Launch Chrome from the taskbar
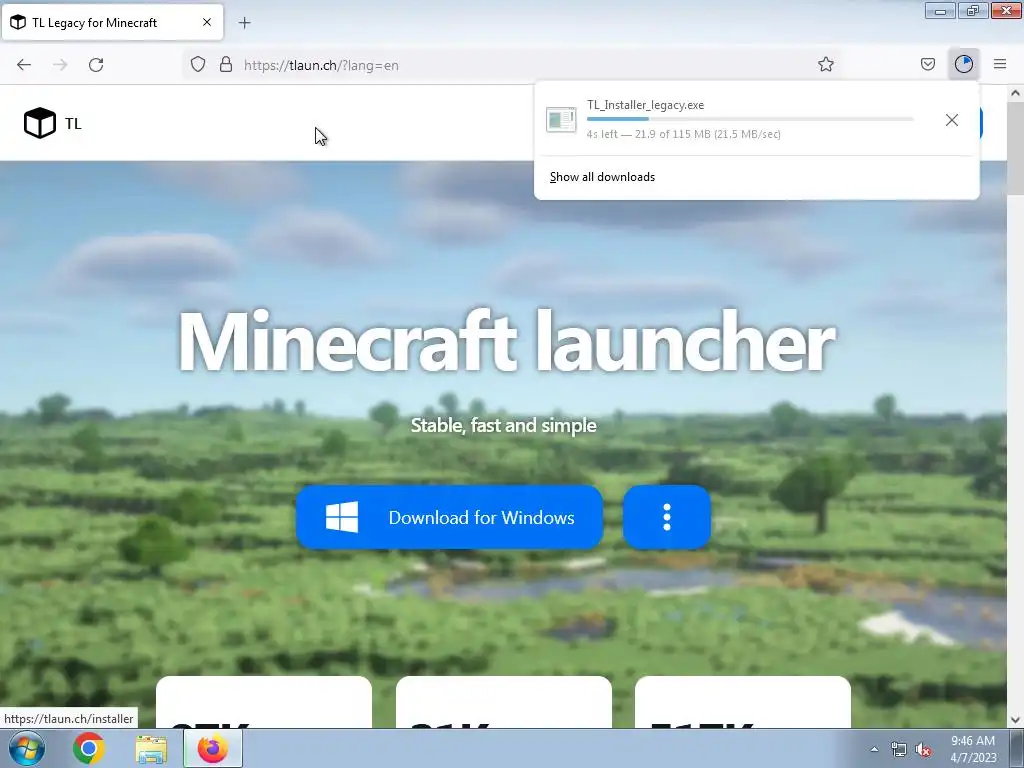 pos(89,748)
